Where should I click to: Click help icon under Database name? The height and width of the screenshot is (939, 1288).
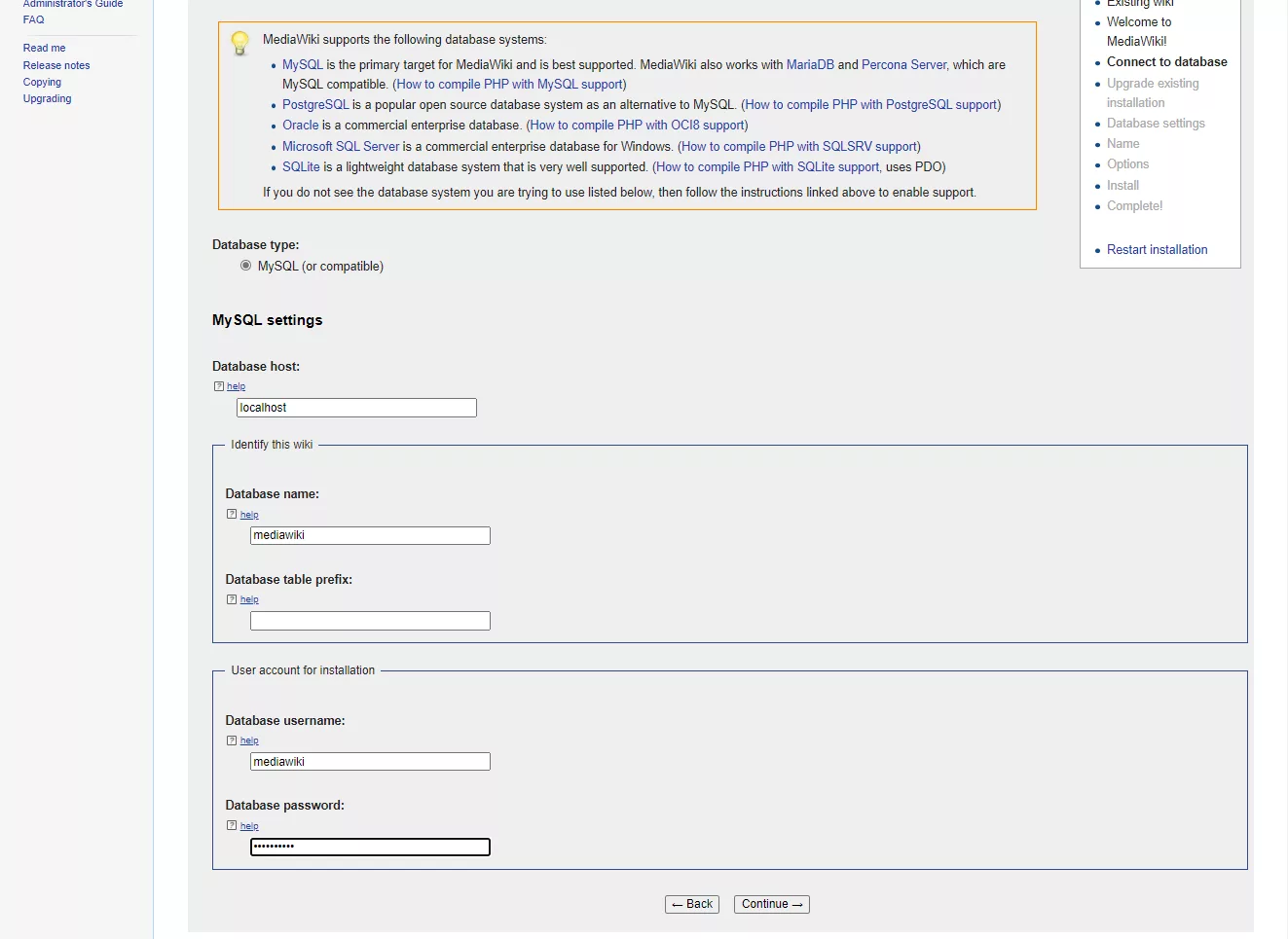(232, 515)
